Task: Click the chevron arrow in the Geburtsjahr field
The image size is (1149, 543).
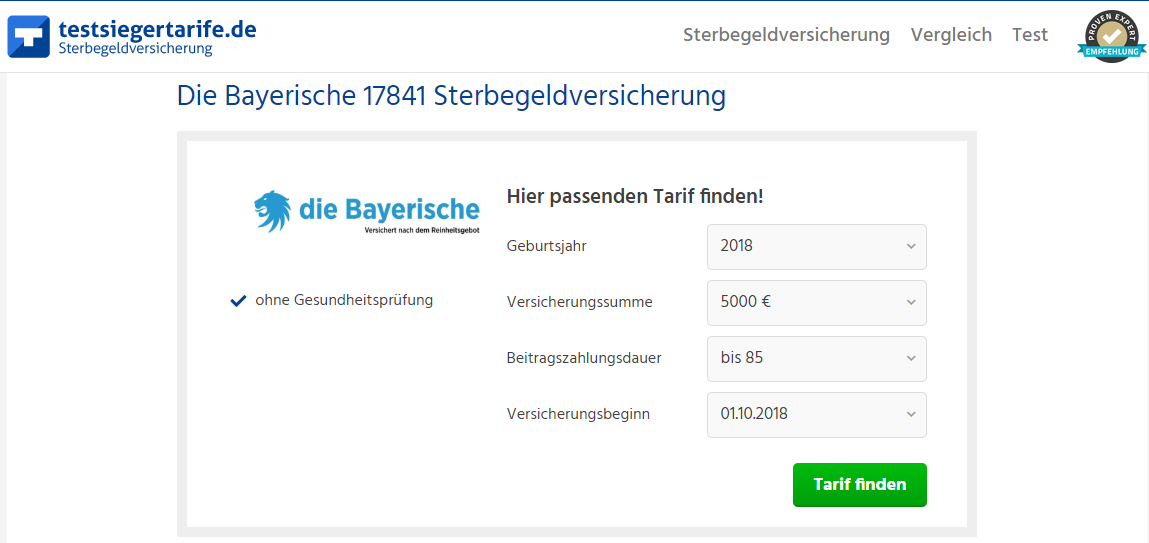Action: tap(911, 247)
